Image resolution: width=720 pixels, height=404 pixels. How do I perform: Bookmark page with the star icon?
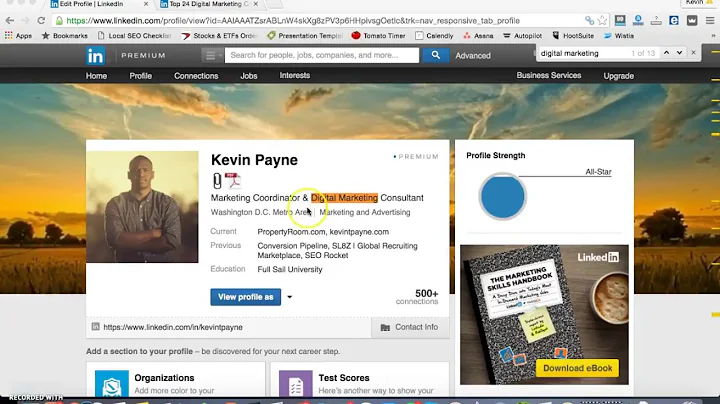tap(602, 21)
